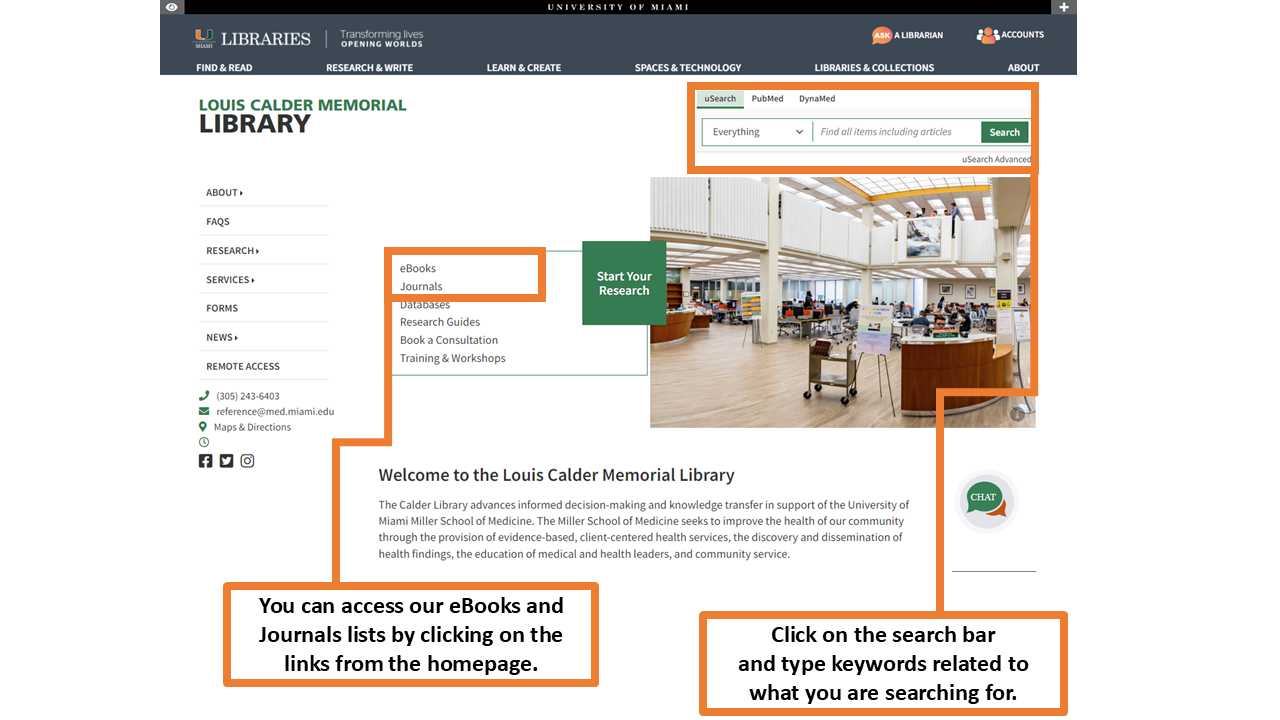The width and height of the screenshot is (1280, 720).
Task: Expand the About sidebar menu
Action: coord(224,193)
